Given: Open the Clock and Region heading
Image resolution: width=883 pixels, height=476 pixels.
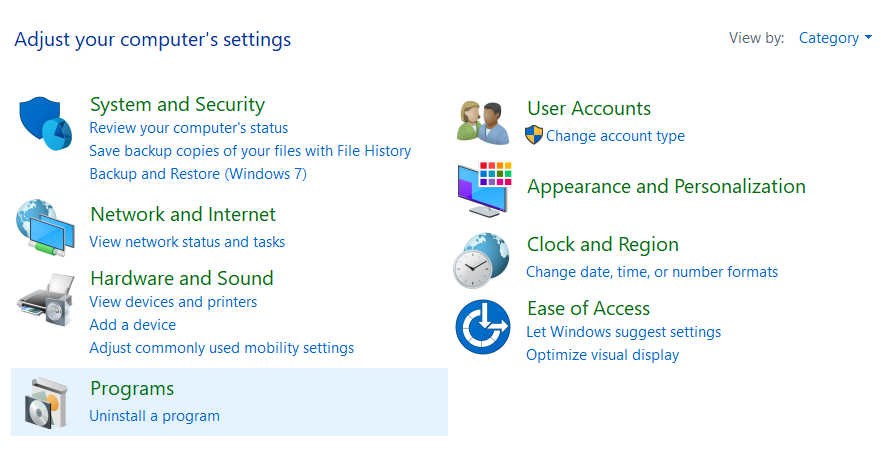Looking at the screenshot, I should 603,244.
